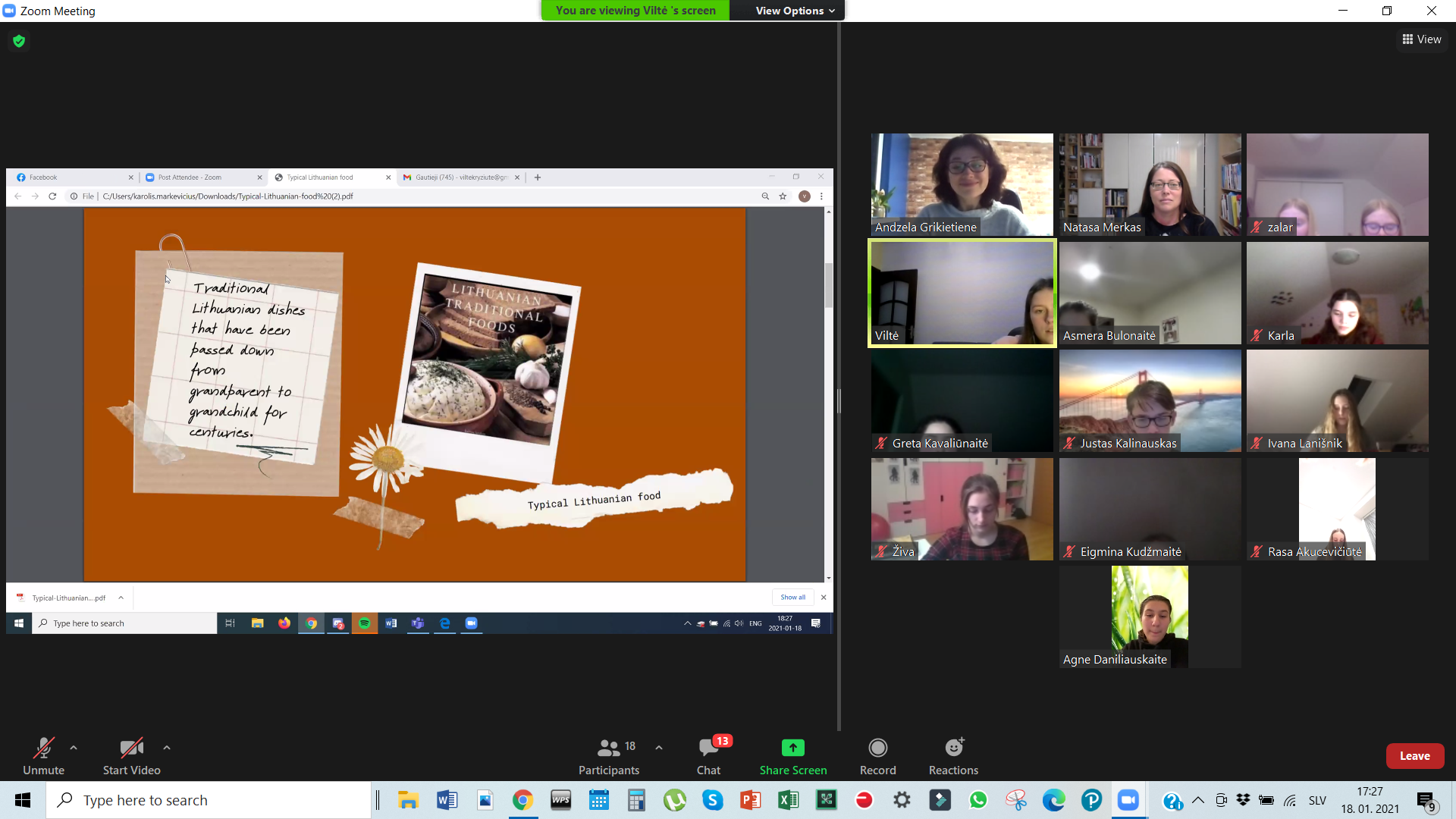
Task: Leave the meeting
Action: (1414, 756)
